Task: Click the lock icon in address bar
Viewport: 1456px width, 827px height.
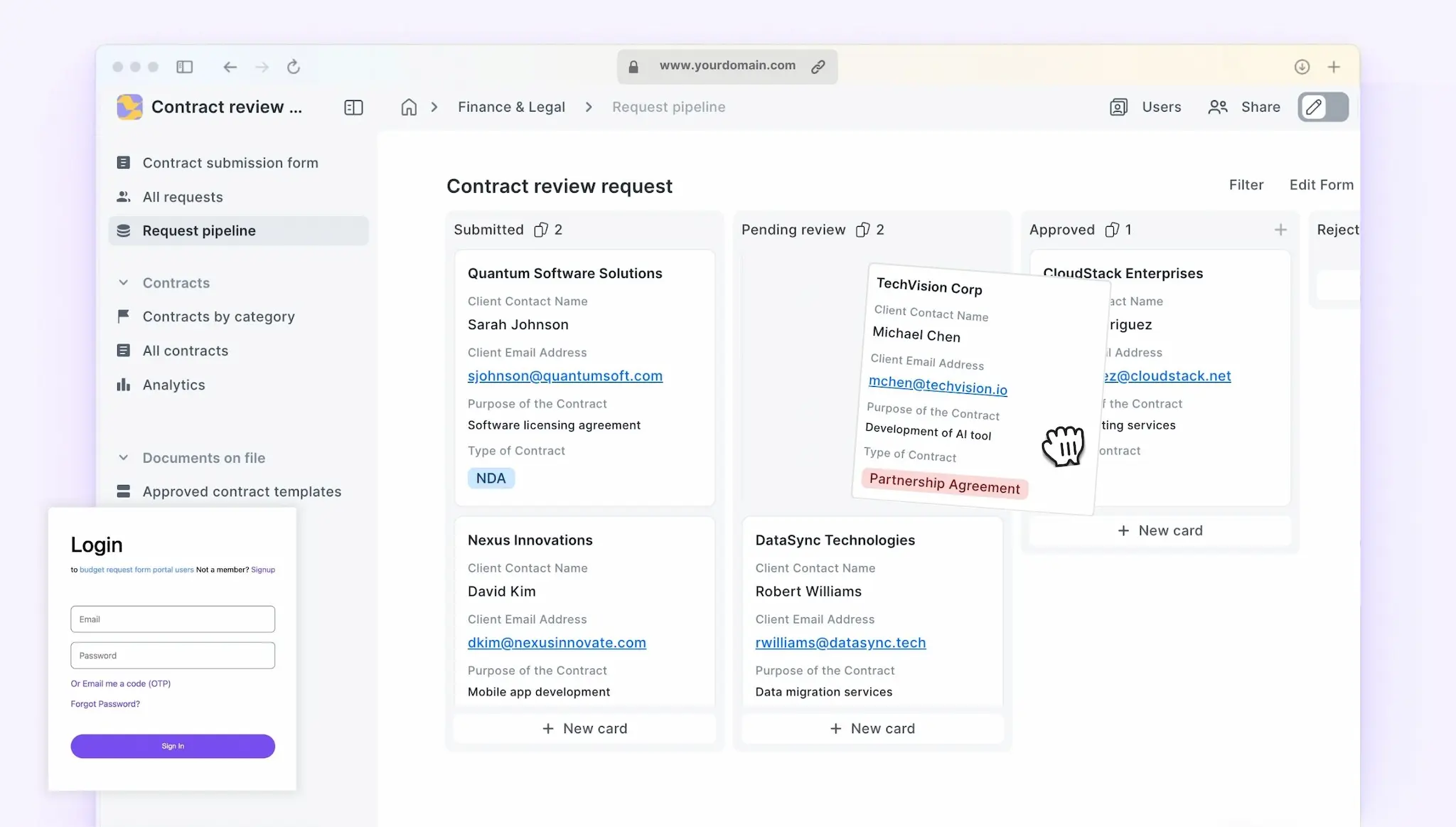Action: click(633, 67)
